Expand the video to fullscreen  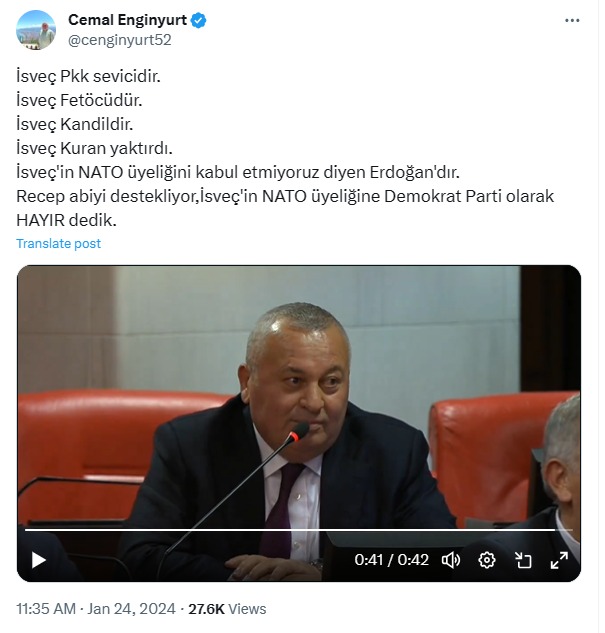(x=559, y=560)
